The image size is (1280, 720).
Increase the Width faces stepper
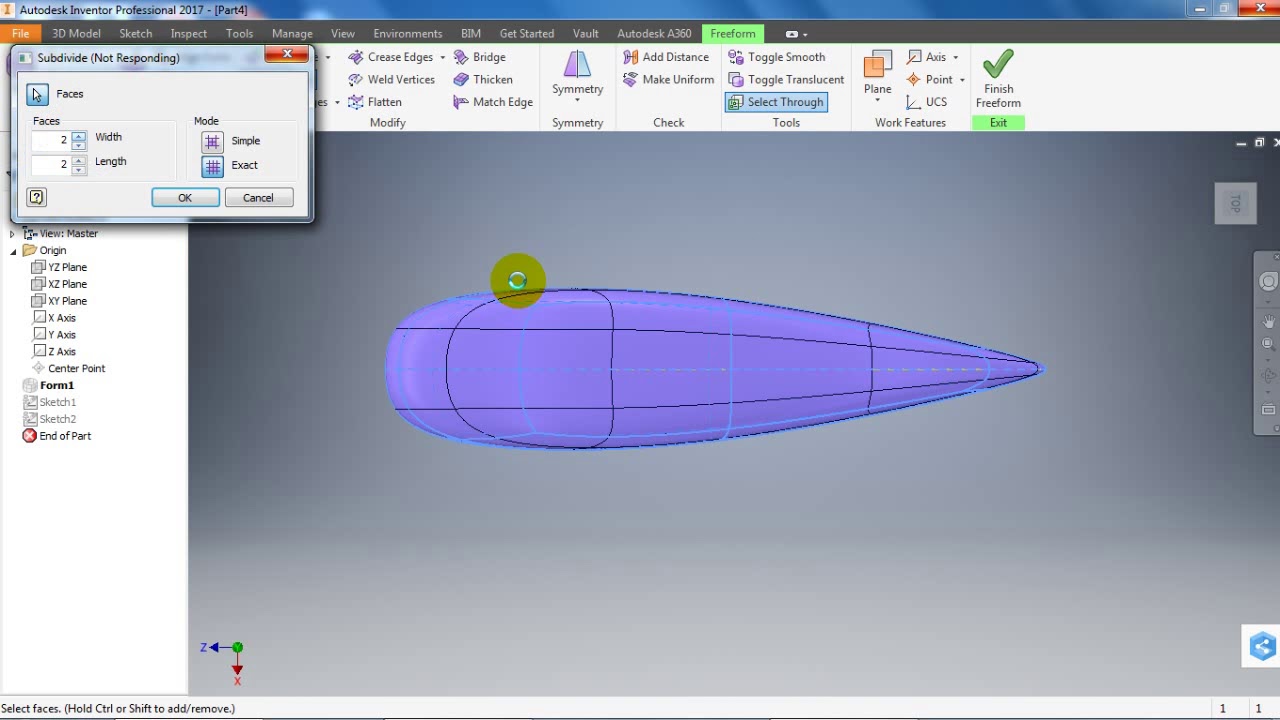coord(79,135)
